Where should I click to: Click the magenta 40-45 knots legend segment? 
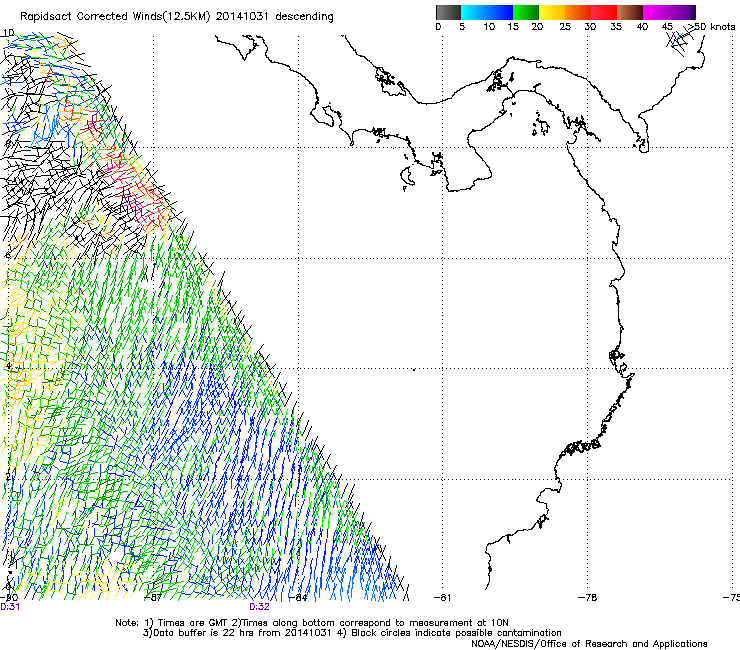point(656,12)
